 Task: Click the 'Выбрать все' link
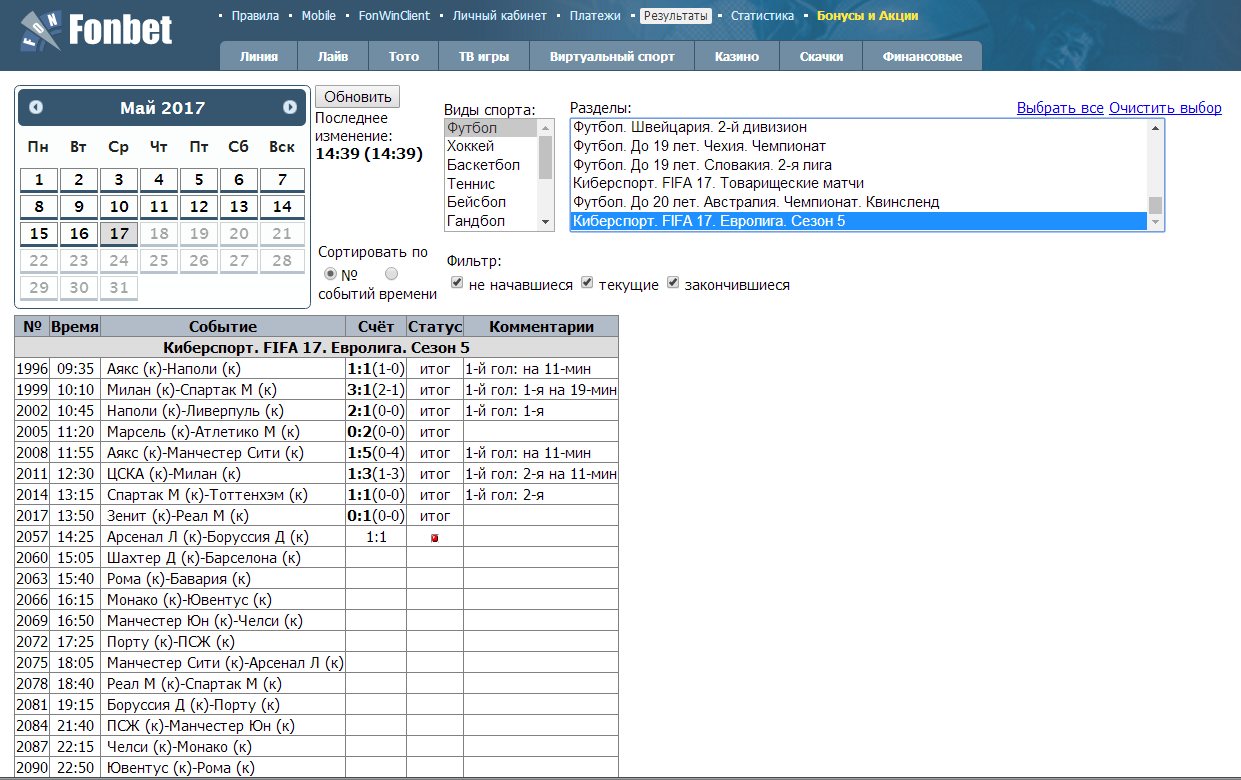pos(1060,108)
